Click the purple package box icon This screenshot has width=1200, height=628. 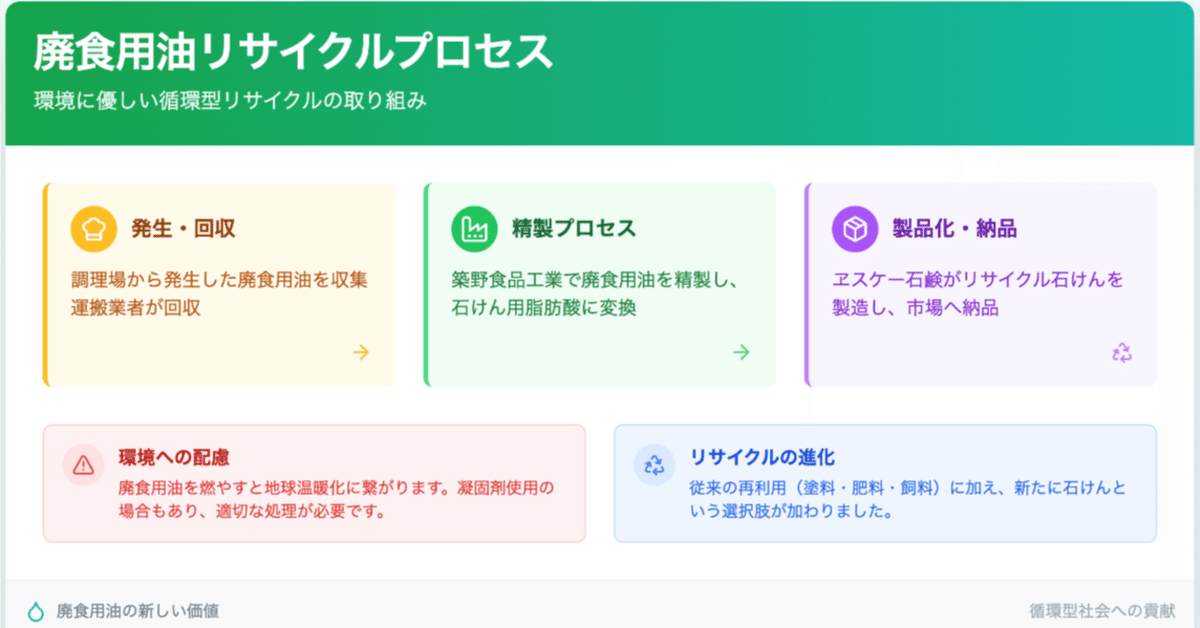[x=855, y=229]
